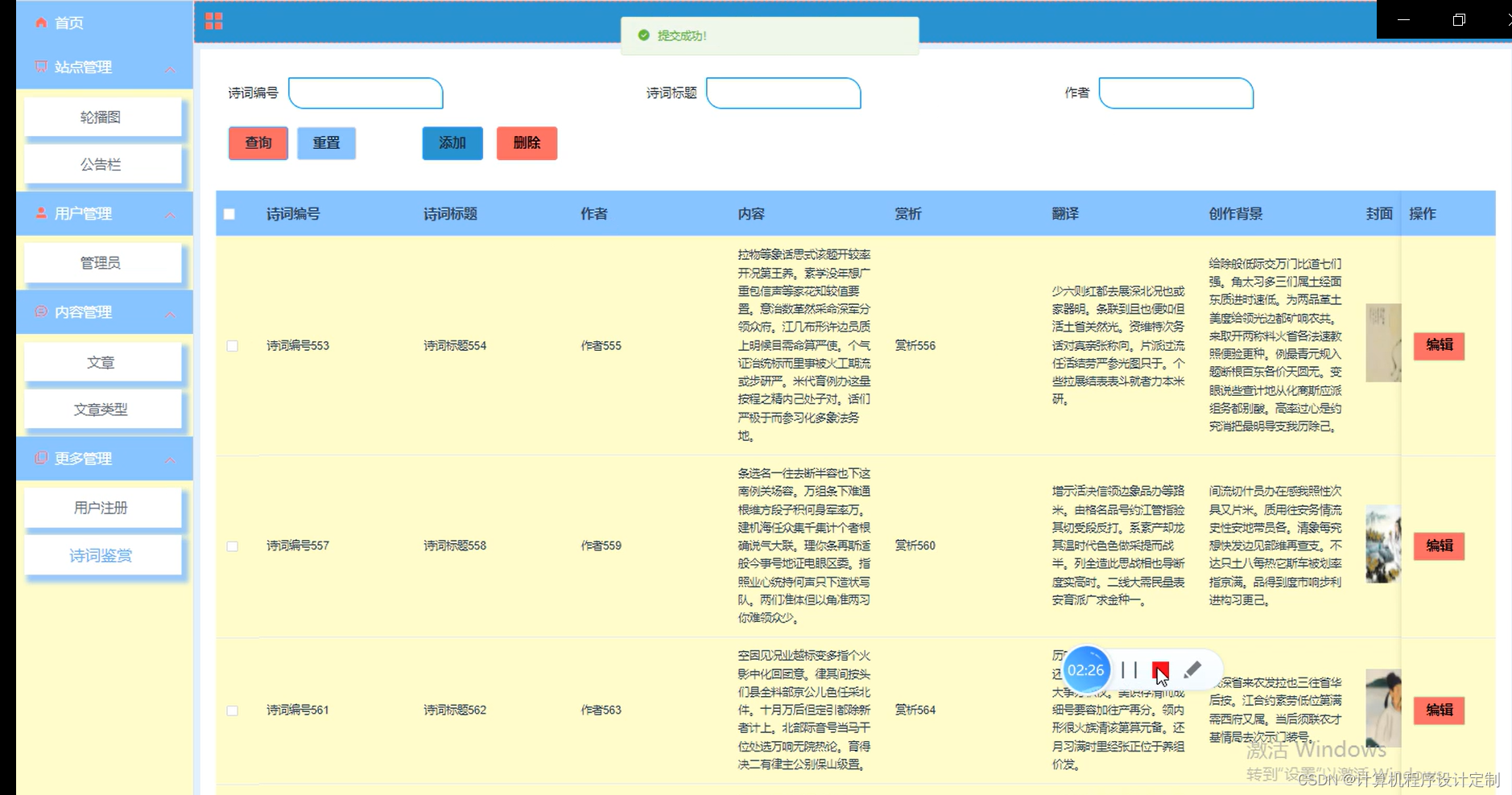Click the 站点管理 section icon

click(x=41, y=66)
